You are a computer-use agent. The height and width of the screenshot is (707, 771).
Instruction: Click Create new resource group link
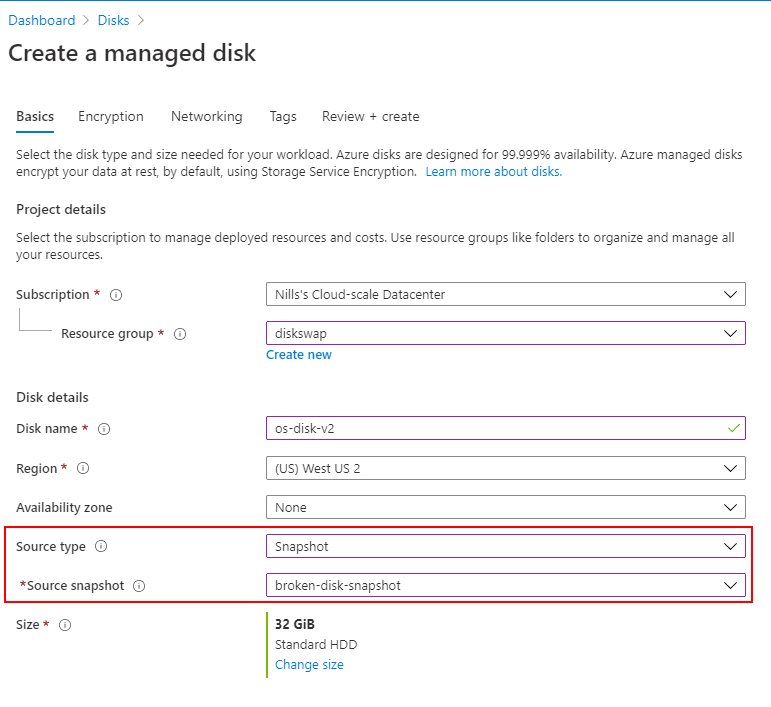(x=299, y=354)
